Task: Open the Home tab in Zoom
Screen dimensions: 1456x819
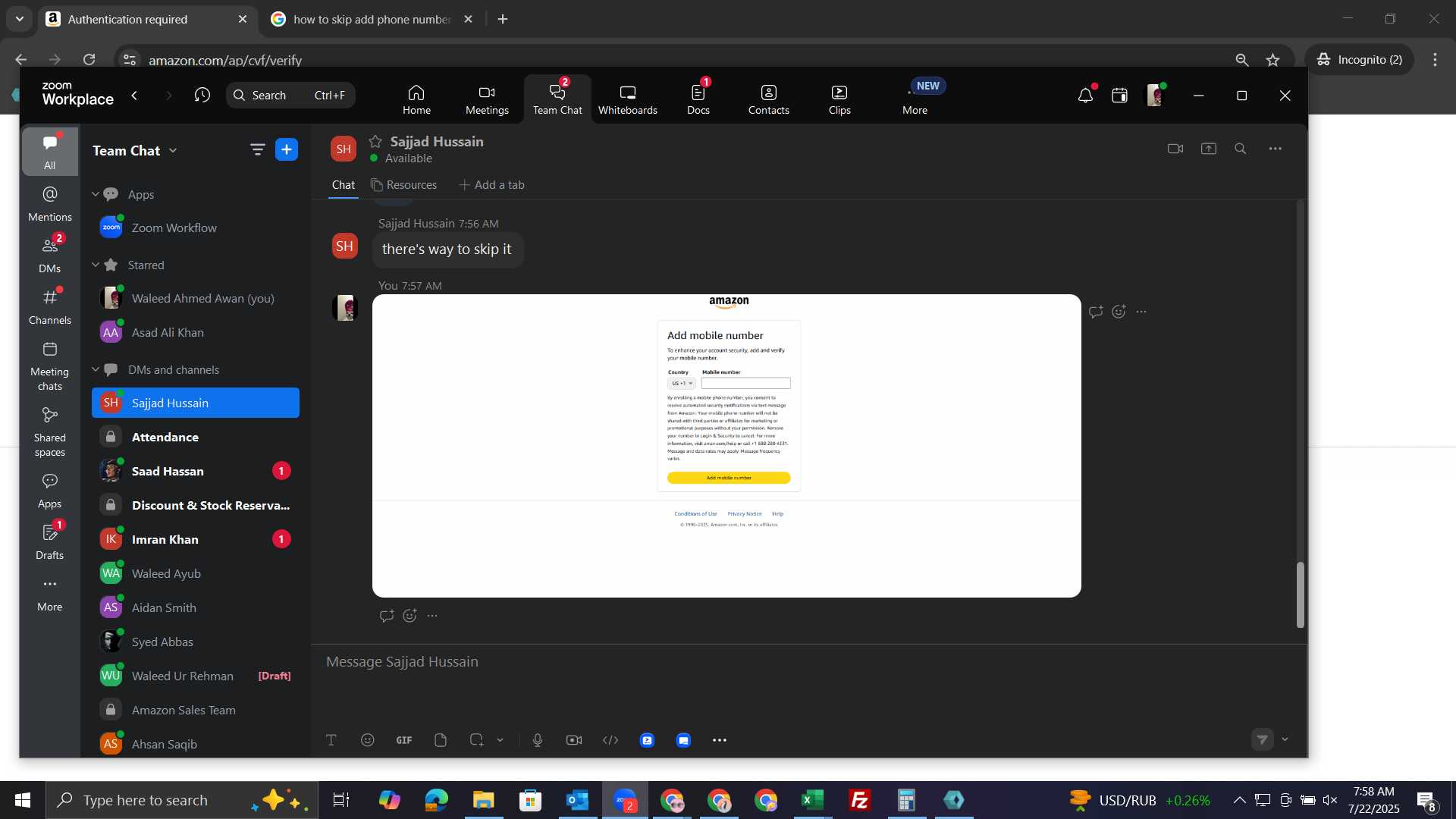Action: pyautogui.click(x=416, y=99)
